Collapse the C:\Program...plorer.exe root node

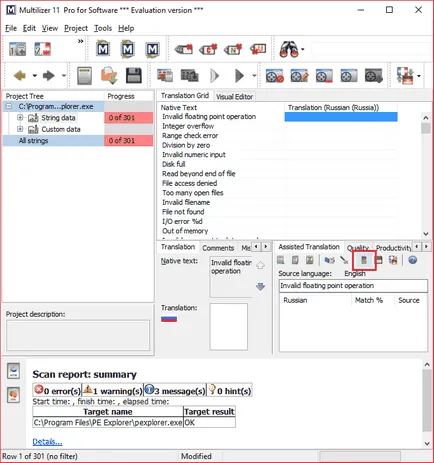[9, 107]
